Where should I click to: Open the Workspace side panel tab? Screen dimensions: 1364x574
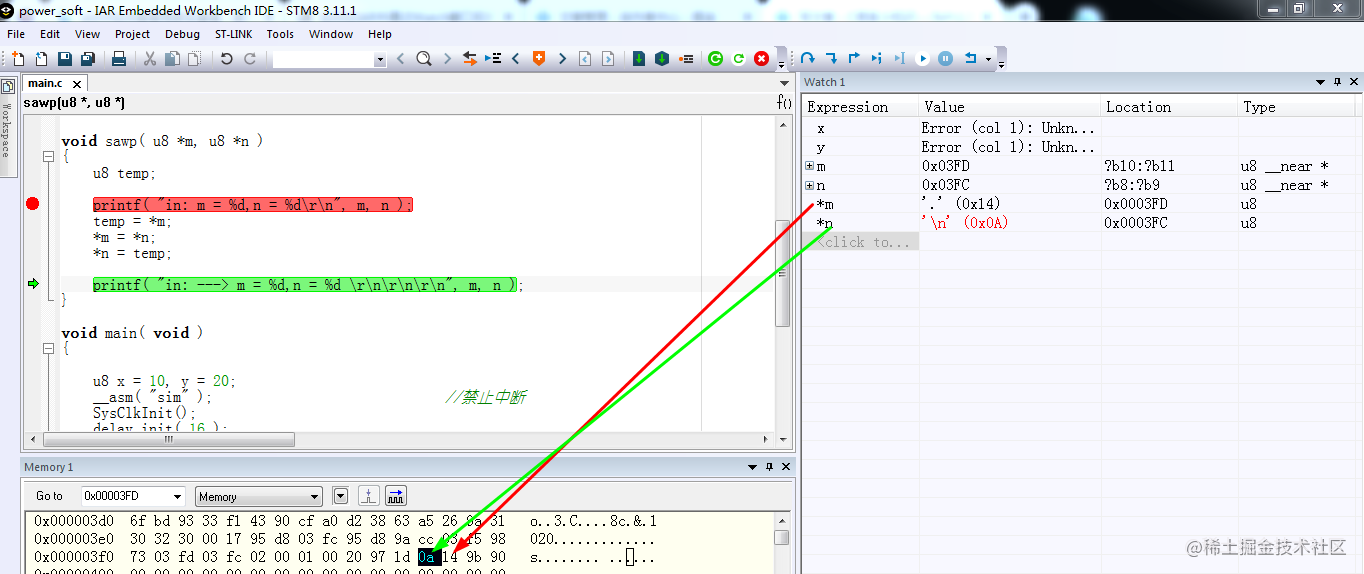click(x=7, y=127)
